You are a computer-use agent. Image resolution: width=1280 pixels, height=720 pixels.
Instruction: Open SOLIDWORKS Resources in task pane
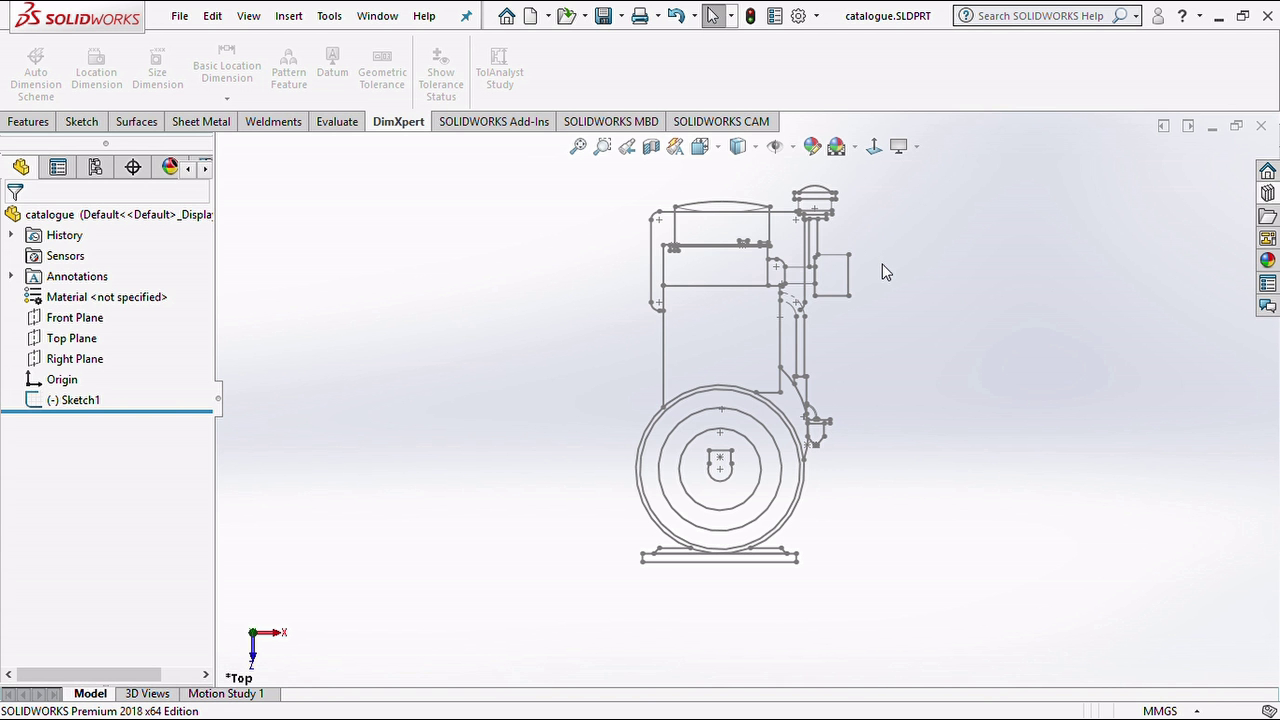pyautogui.click(x=1268, y=171)
